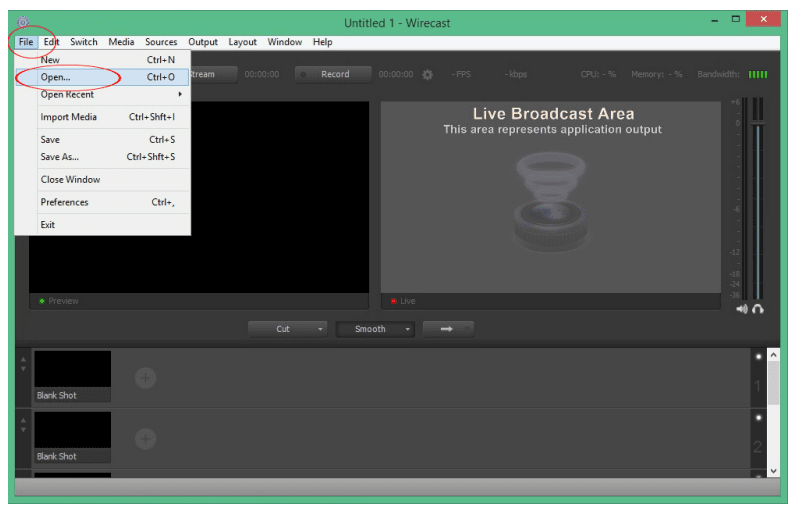Toggle headphone monitoring icon
The height and width of the screenshot is (516, 798).
pyautogui.click(x=758, y=309)
